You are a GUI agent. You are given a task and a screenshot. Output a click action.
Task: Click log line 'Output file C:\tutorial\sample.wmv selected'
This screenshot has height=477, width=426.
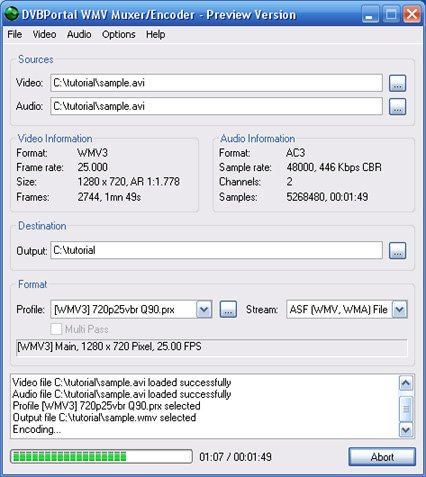[x=104, y=418]
